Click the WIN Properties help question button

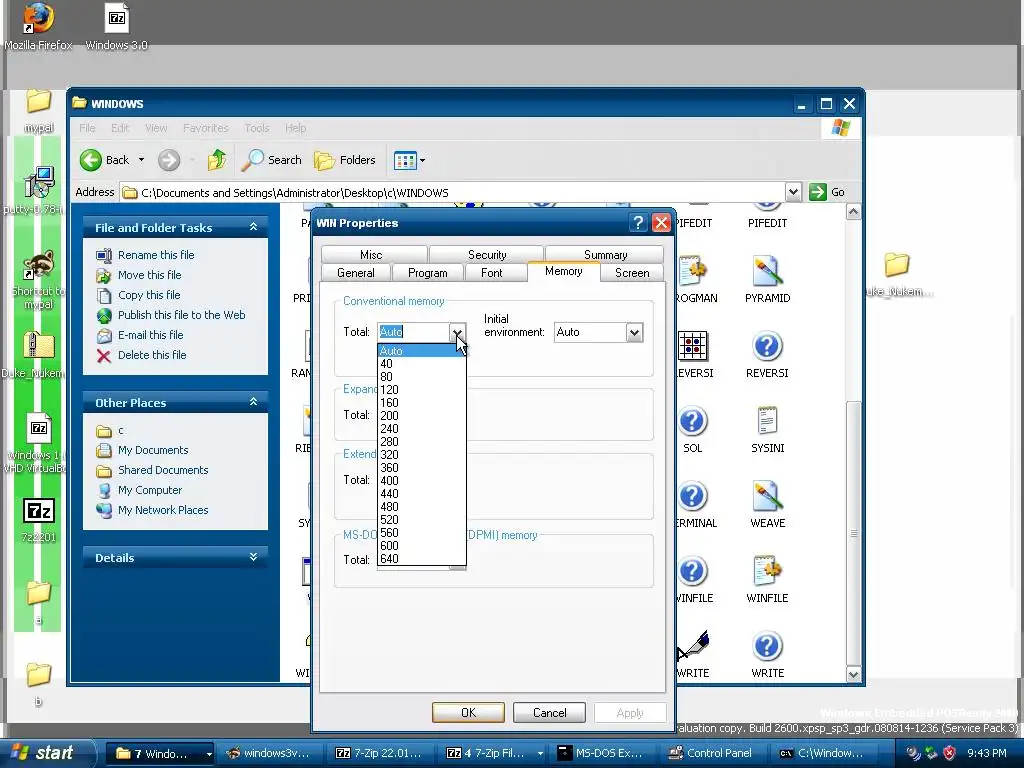pos(638,223)
